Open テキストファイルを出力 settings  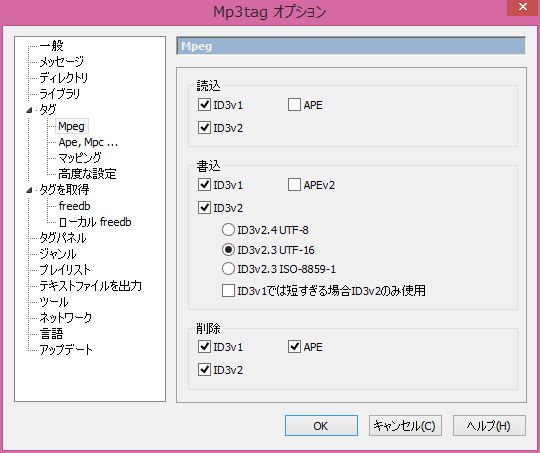[x=91, y=286]
